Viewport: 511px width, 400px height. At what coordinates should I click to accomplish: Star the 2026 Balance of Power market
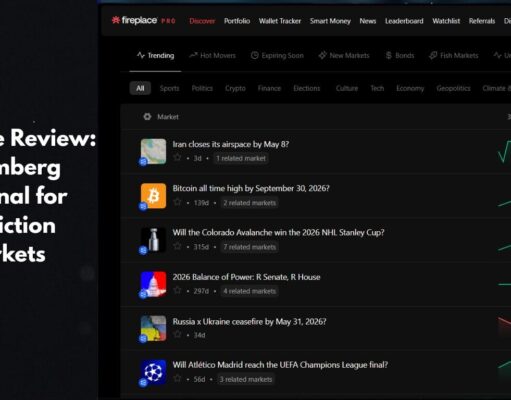[177, 290]
